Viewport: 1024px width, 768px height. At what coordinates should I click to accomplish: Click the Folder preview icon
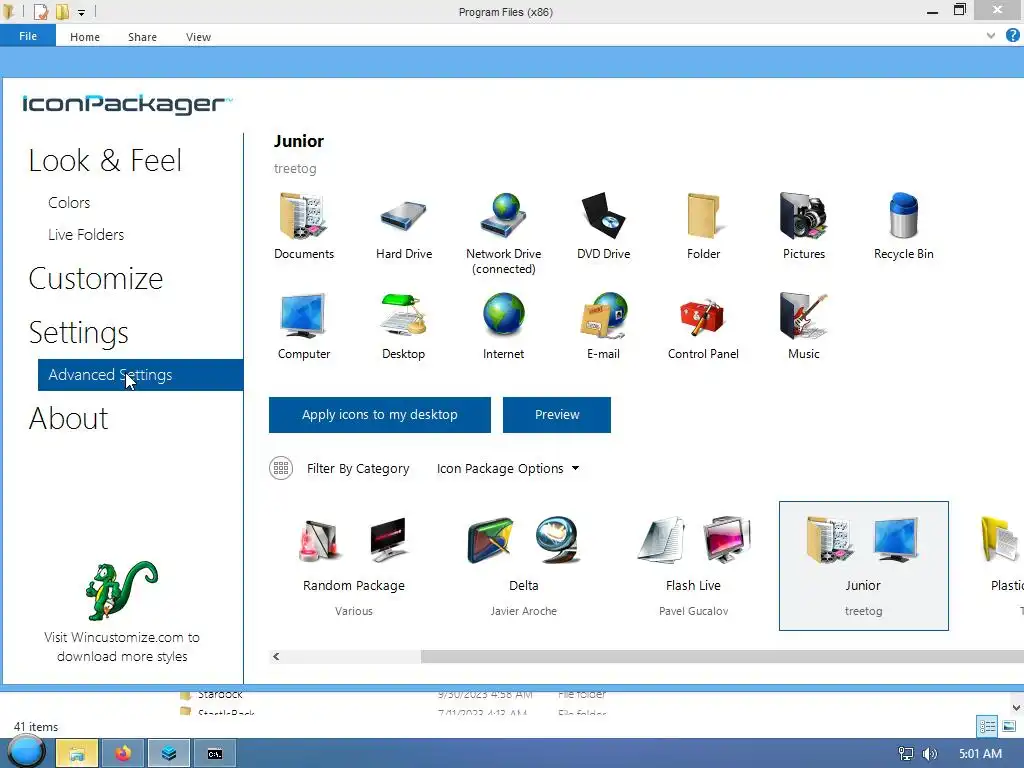click(x=703, y=216)
